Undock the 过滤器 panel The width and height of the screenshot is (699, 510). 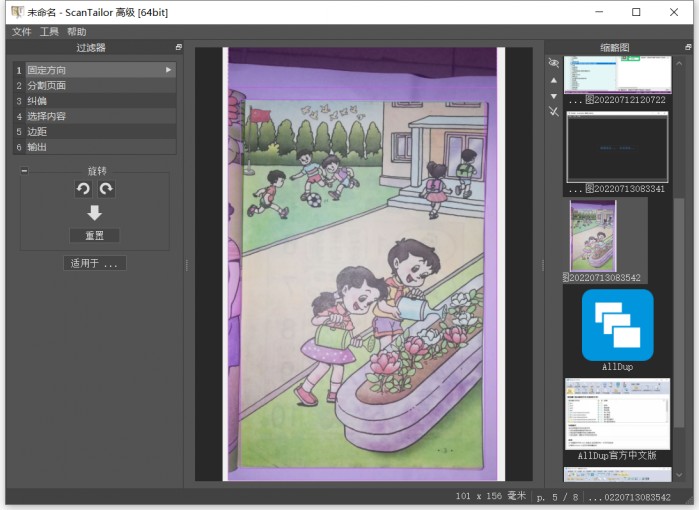179,47
